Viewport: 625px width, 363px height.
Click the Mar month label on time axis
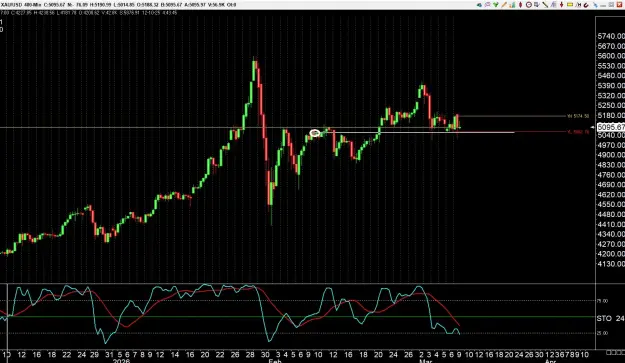pos(426,361)
